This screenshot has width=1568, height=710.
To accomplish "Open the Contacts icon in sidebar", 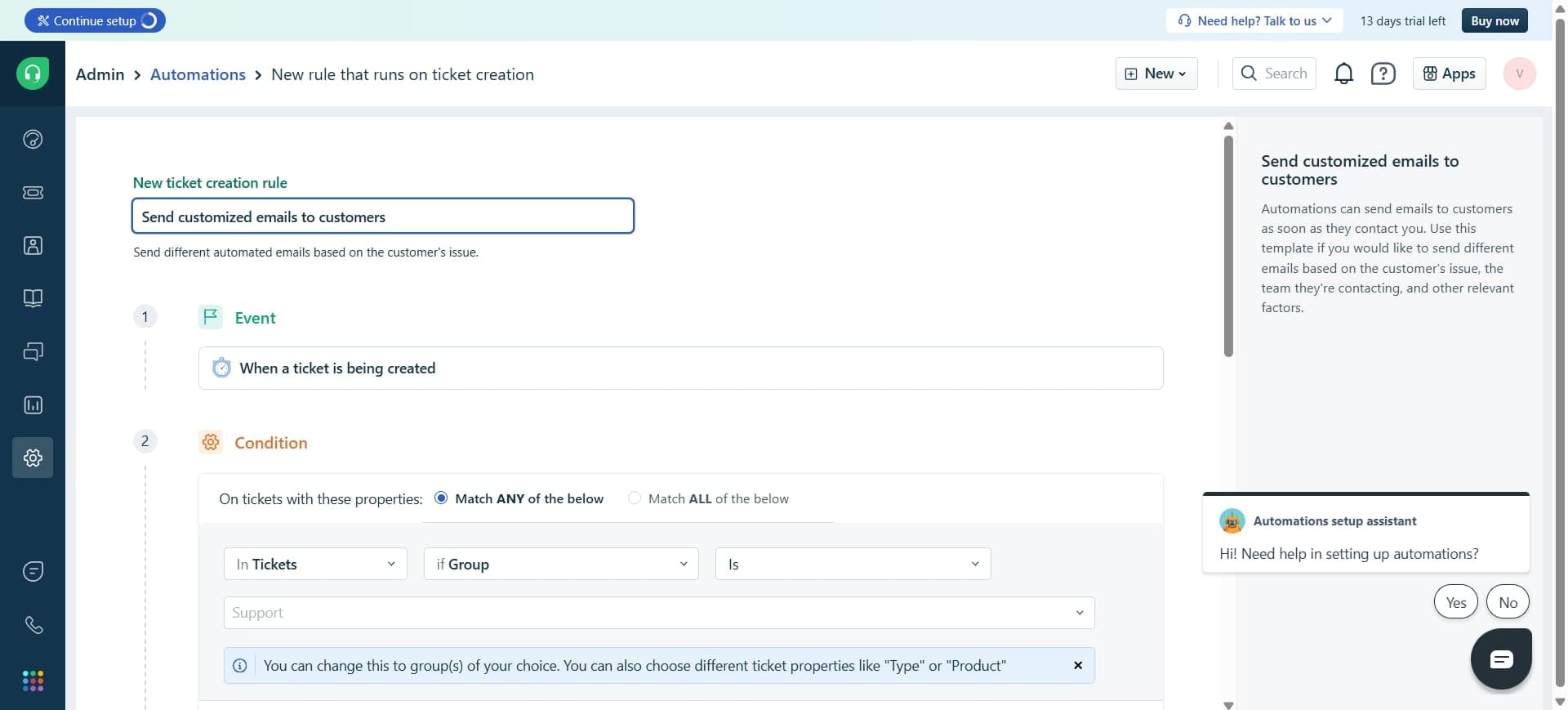I will [33, 246].
